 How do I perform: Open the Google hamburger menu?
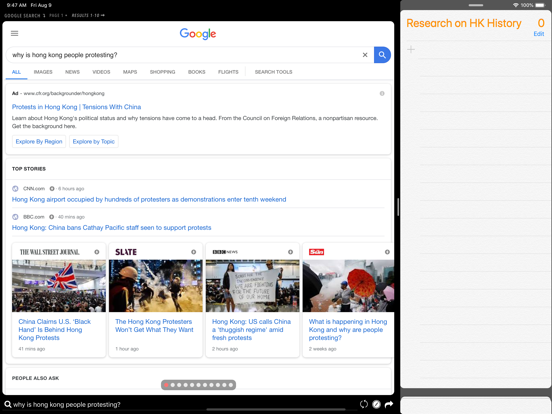pos(14,33)
